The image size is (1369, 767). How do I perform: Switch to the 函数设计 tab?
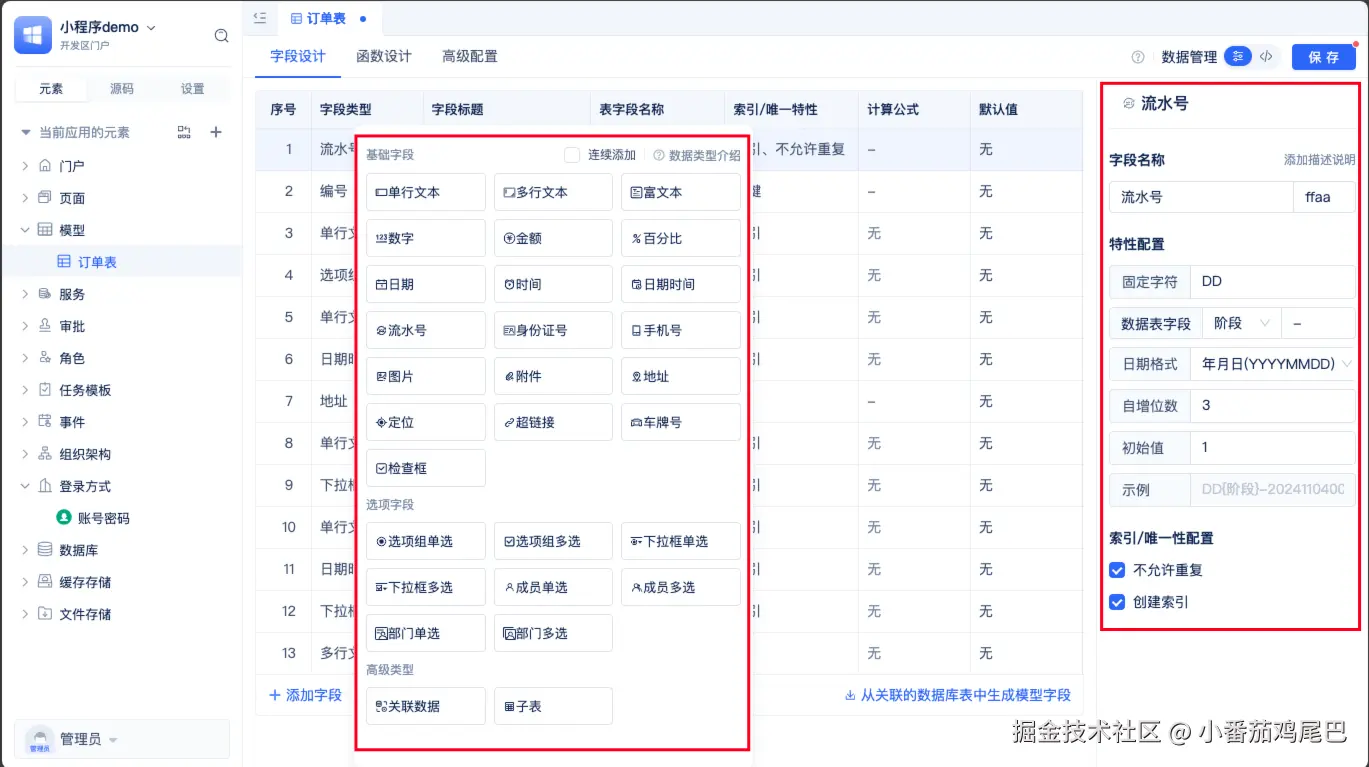[x=384, y=57]
